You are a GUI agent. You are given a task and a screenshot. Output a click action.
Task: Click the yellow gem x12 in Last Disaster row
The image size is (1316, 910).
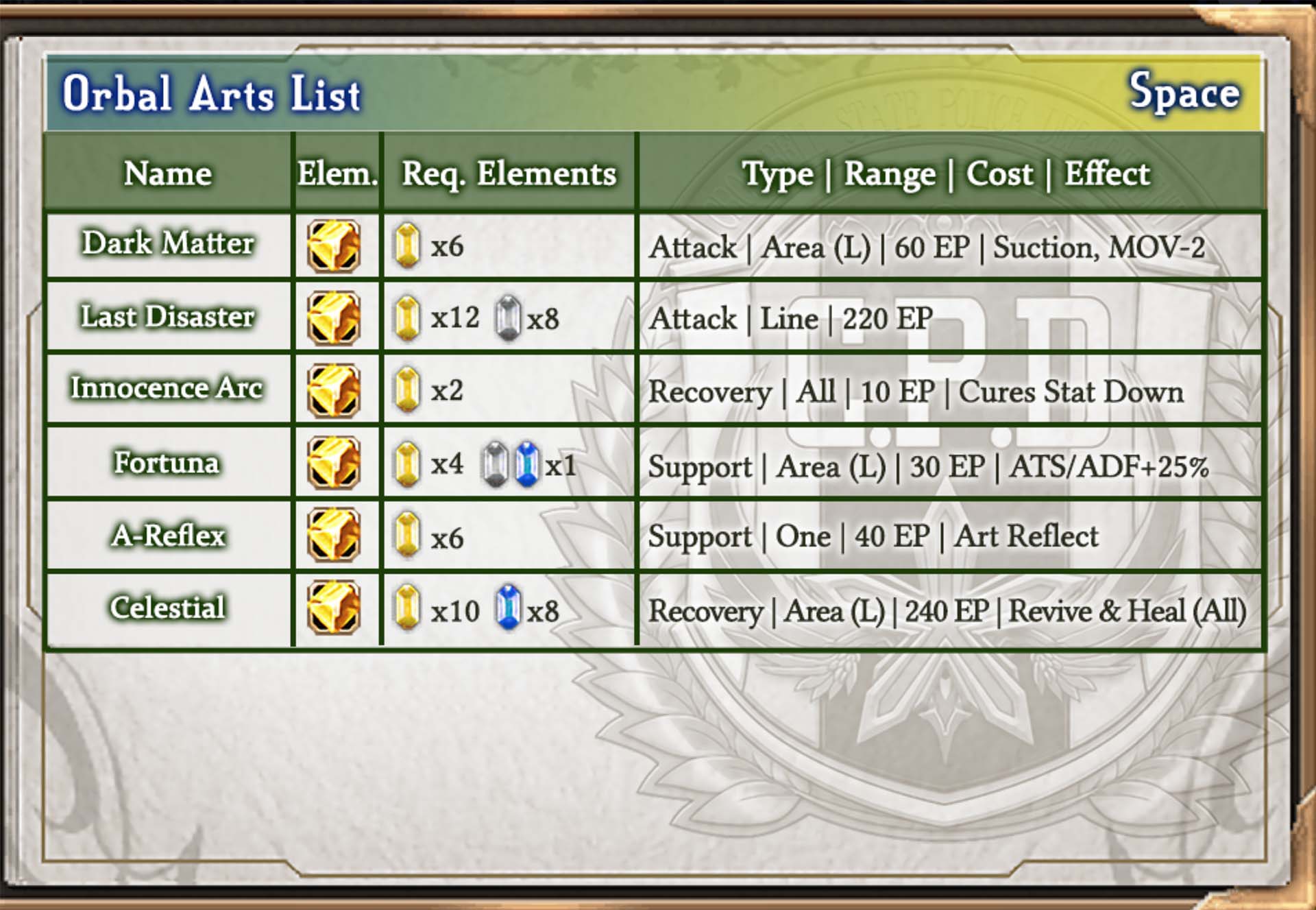click(x=408, y=318)
